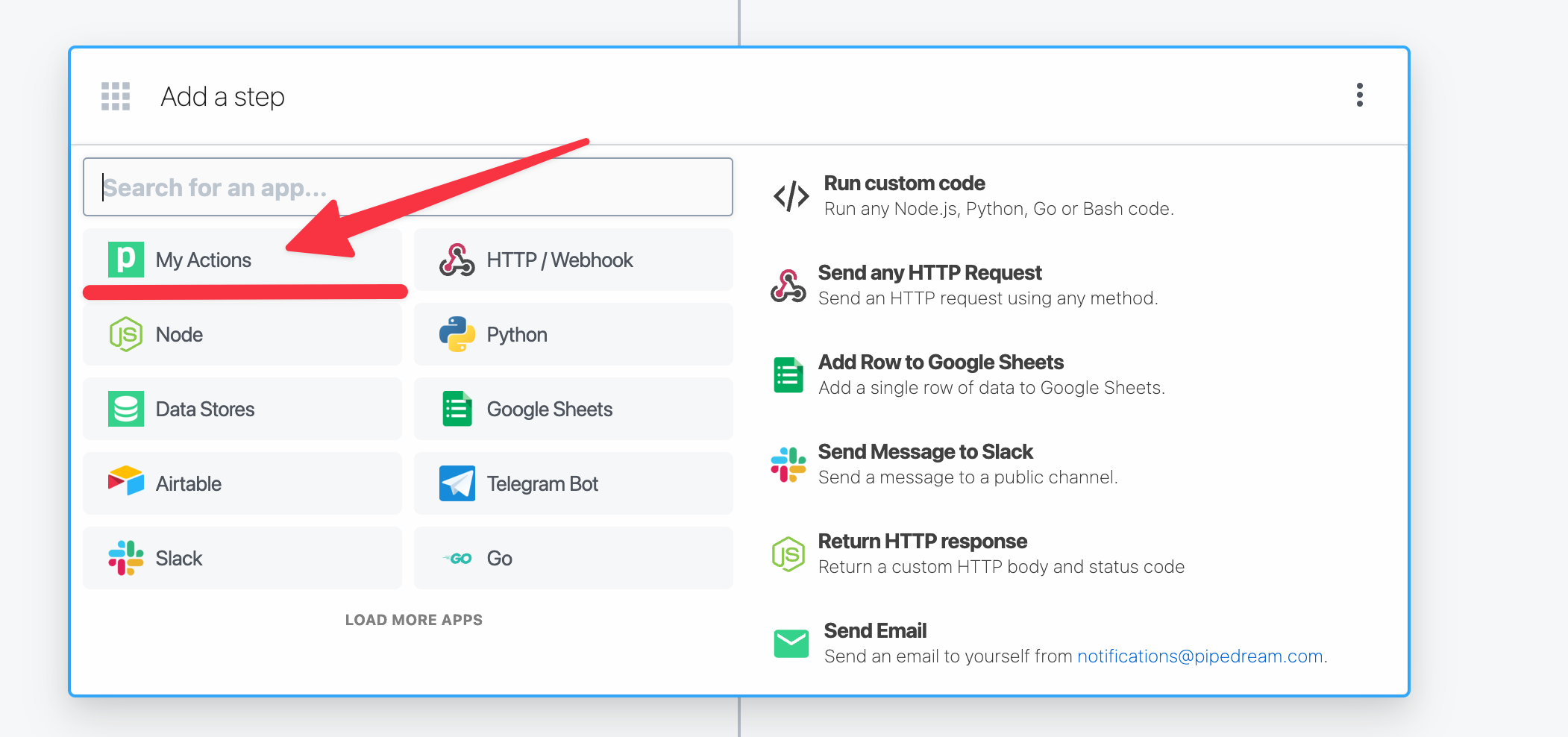Select the Node app tile
The image size is (1568, 737).
click(242, 334)
